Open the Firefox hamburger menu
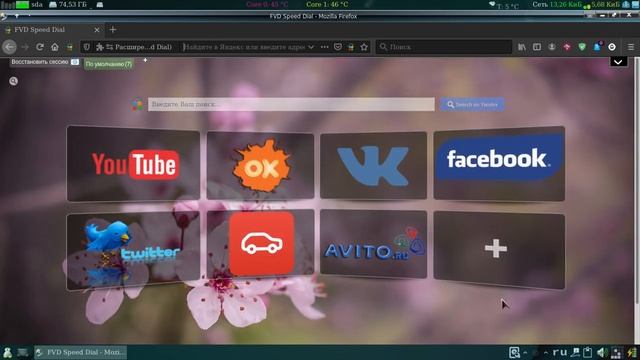640x360 pixels. click(631, 47)
